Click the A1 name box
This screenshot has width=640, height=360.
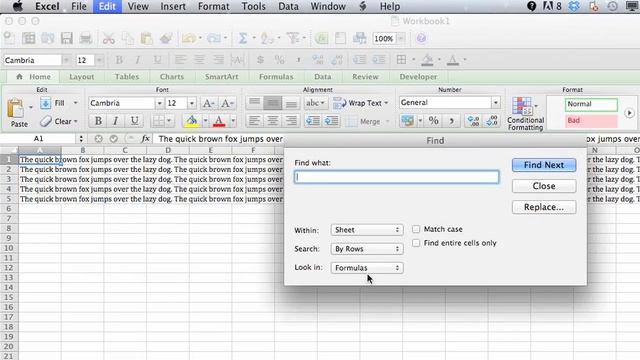[38, 139]
